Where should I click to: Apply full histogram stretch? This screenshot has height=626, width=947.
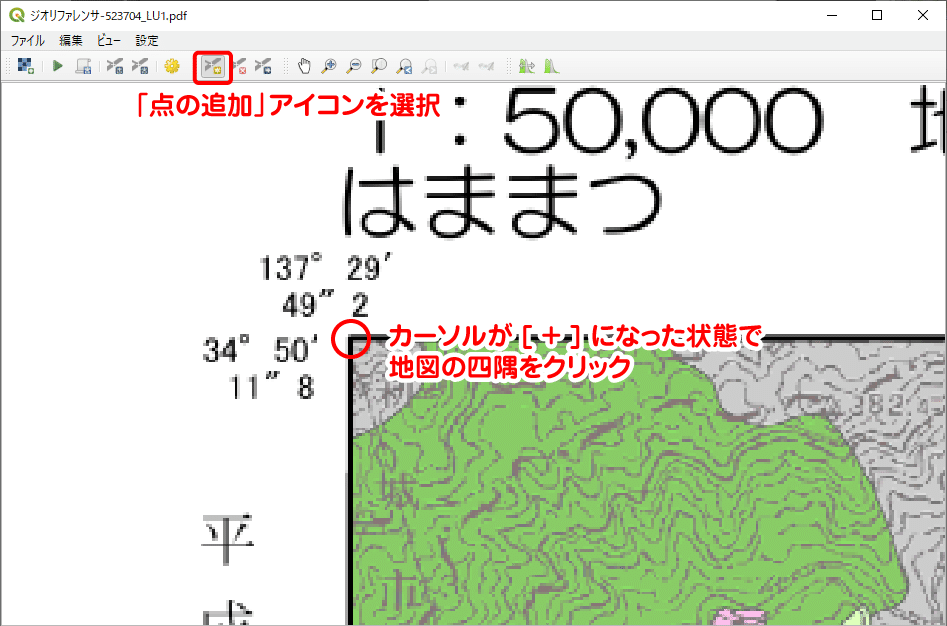click(x=526, y=66)
